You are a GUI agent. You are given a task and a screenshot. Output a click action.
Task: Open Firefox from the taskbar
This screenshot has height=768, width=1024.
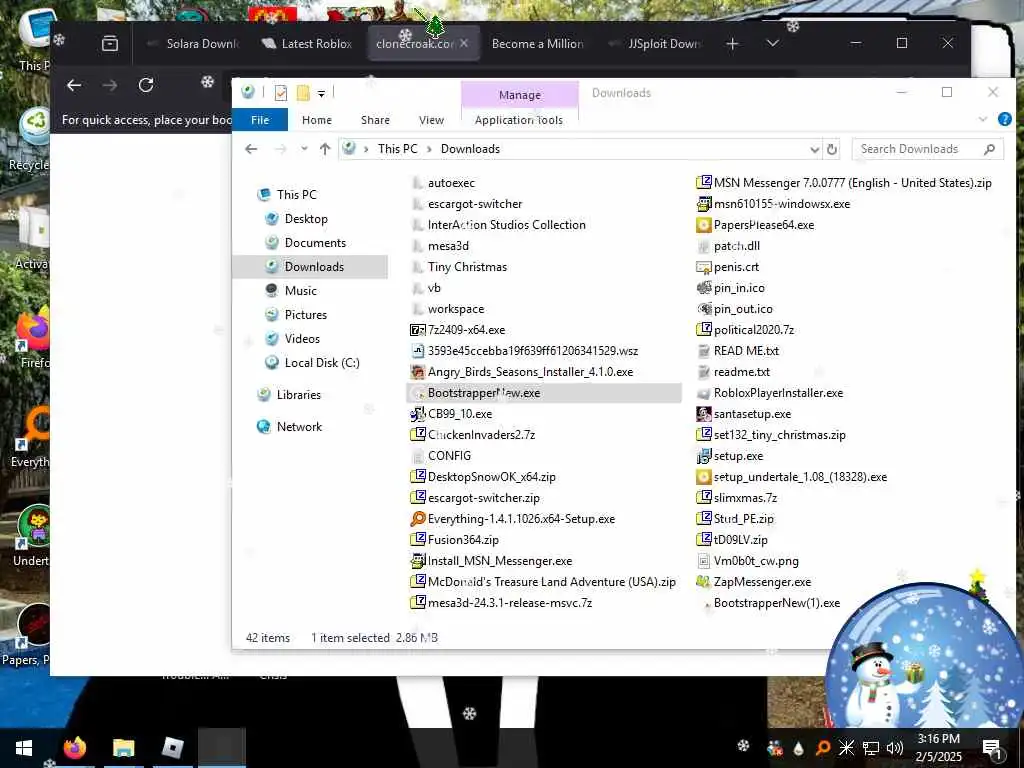[x=74, y=748]
